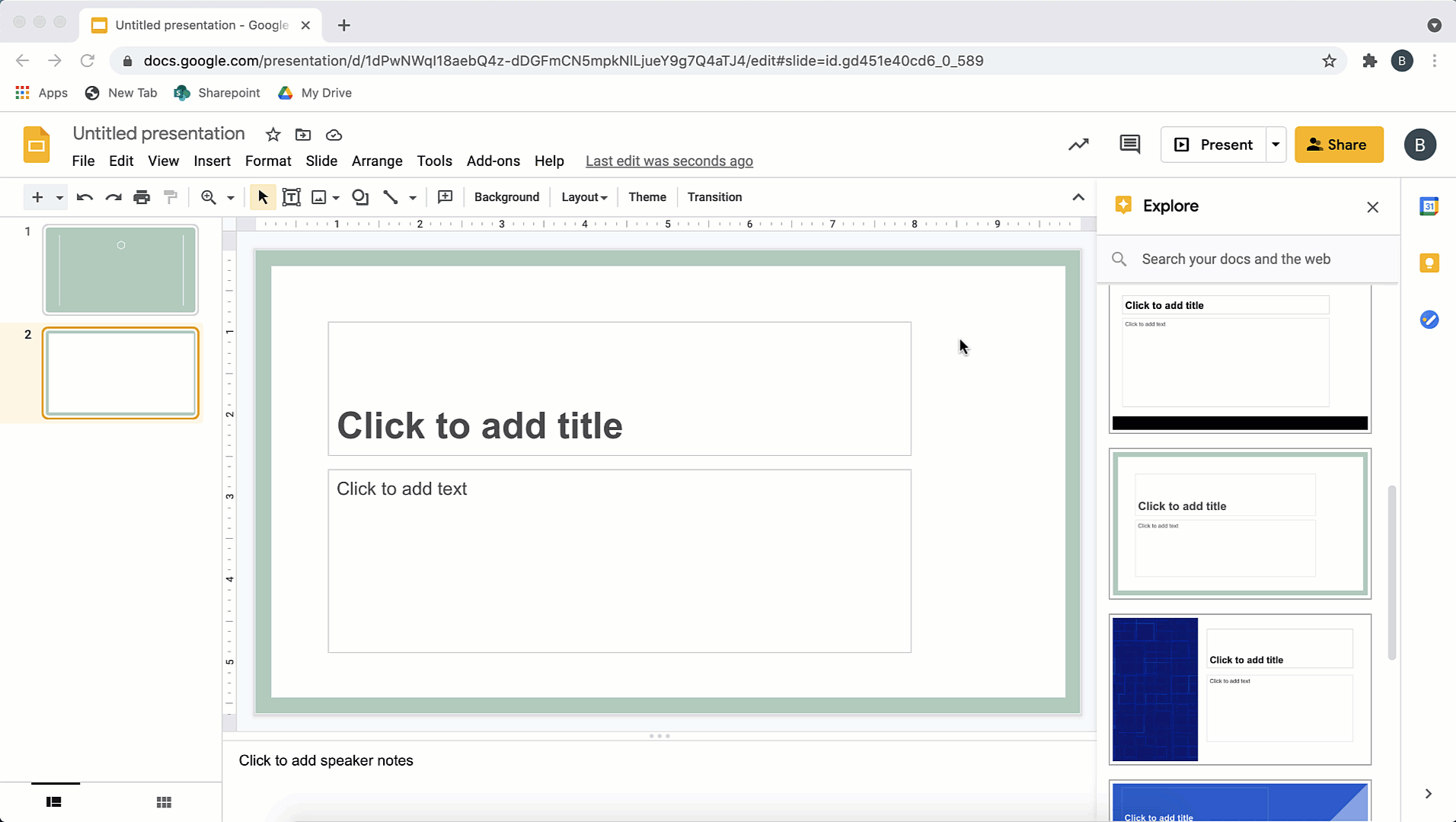Click the Move to folder icon
The height and width of the screenshot is (822, 1456).
[x=303, y=135]
